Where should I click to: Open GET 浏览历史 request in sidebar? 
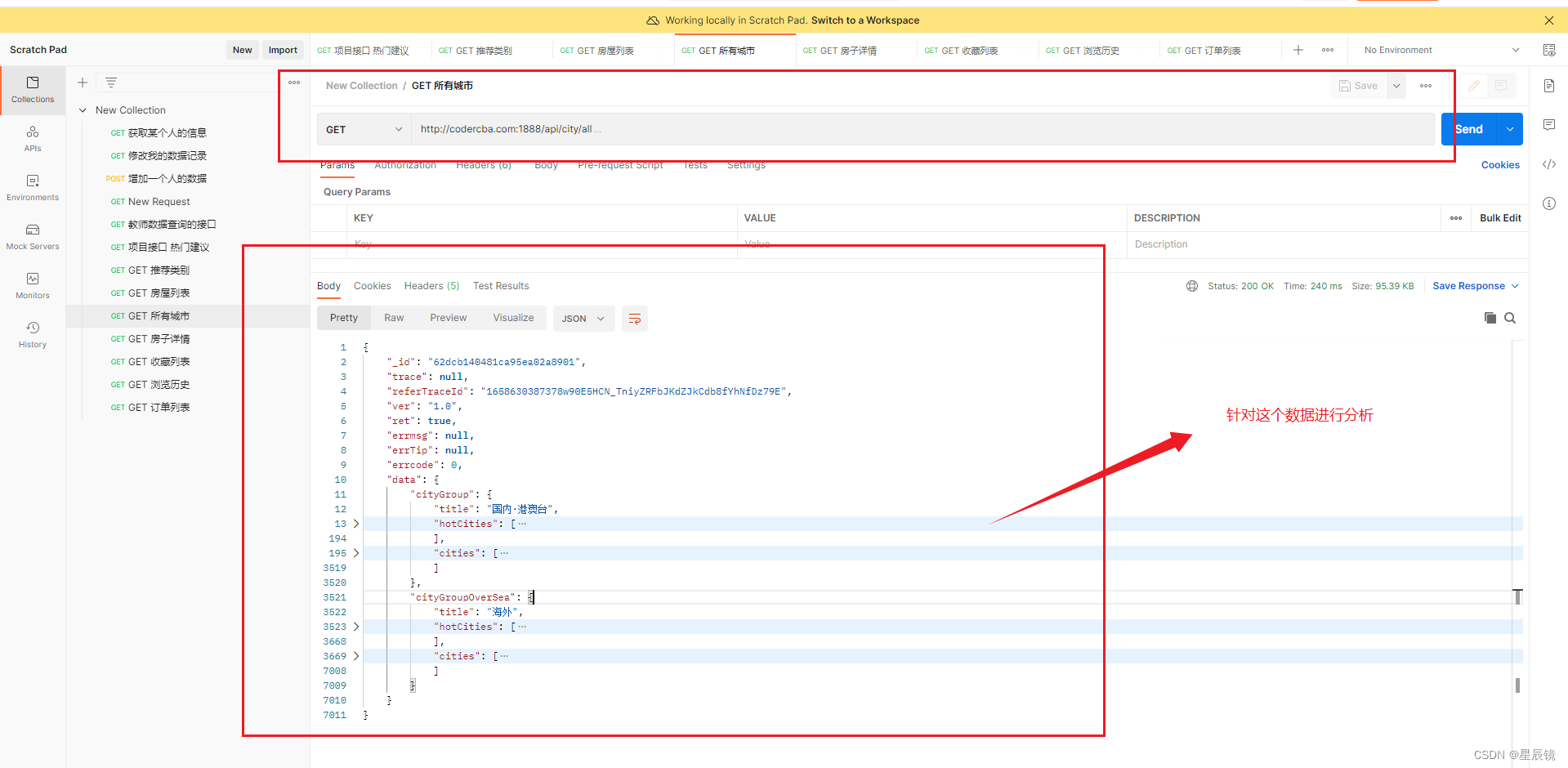click(159, 385)
